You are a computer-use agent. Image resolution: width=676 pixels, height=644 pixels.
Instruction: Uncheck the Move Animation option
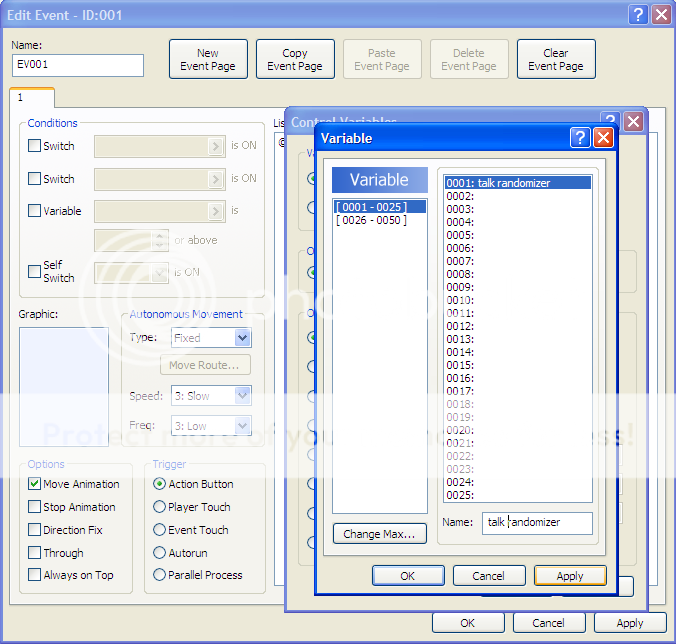[x=35, y=484]
